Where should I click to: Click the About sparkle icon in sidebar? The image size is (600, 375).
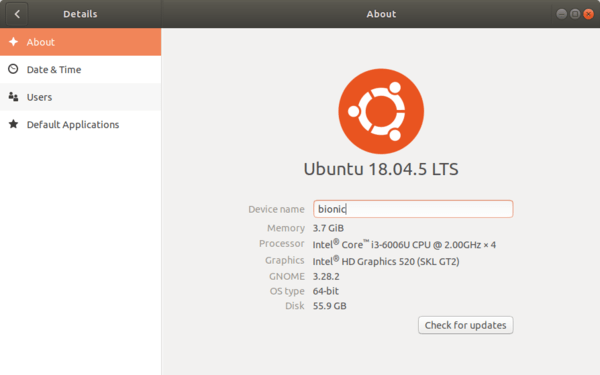coord(13,42)
